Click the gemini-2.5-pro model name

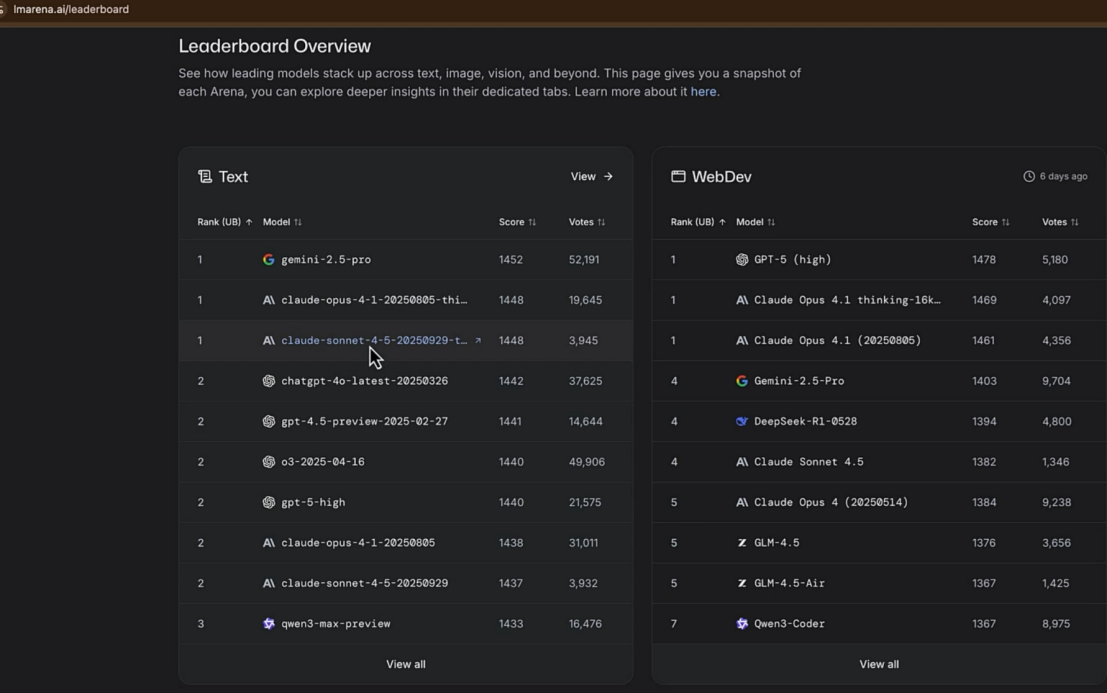click(x=325, y=260)
